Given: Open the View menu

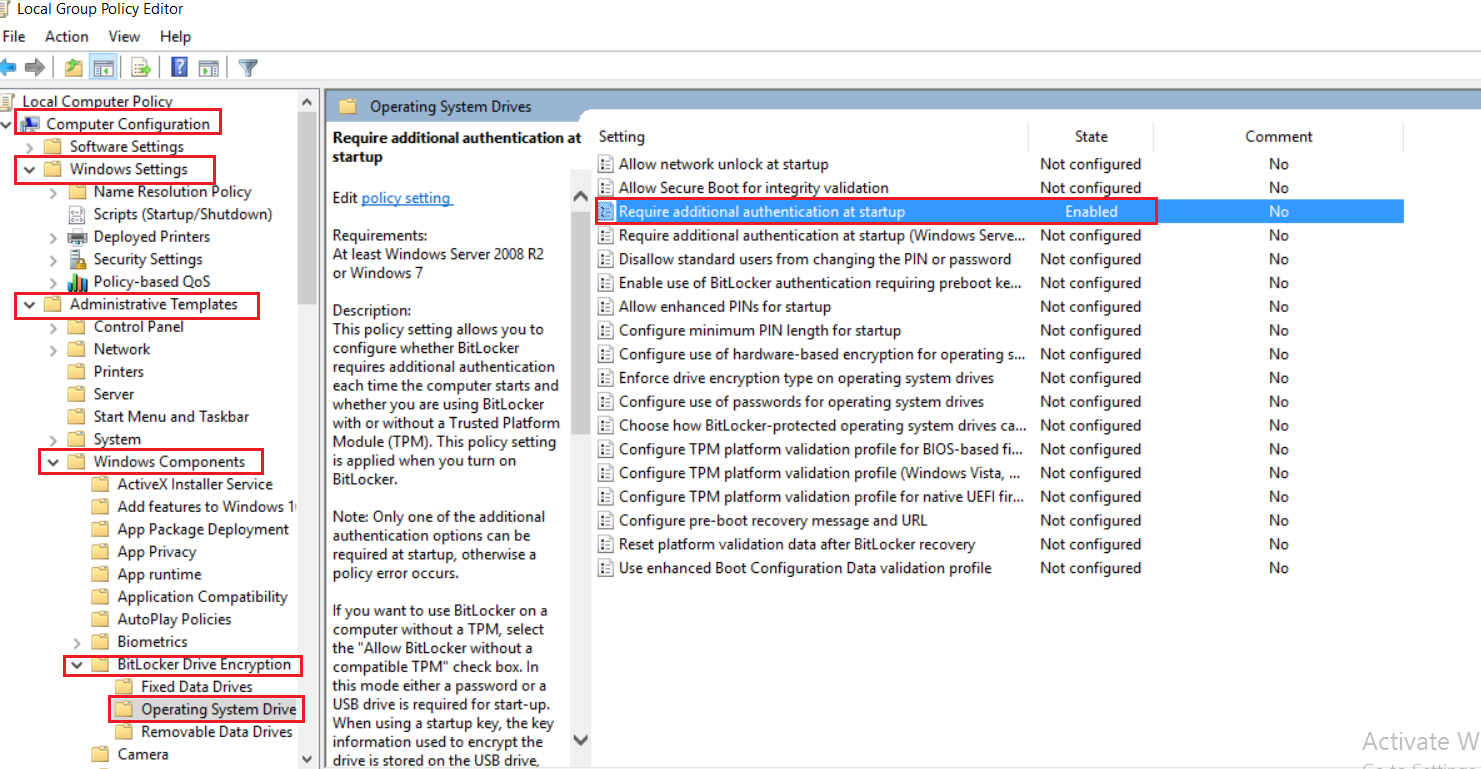Looking at the screenshot, I should 124,36.
